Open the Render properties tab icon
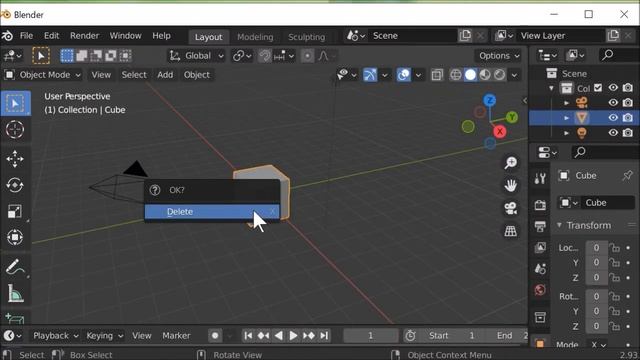640x360 pixels. pos(540,205)
